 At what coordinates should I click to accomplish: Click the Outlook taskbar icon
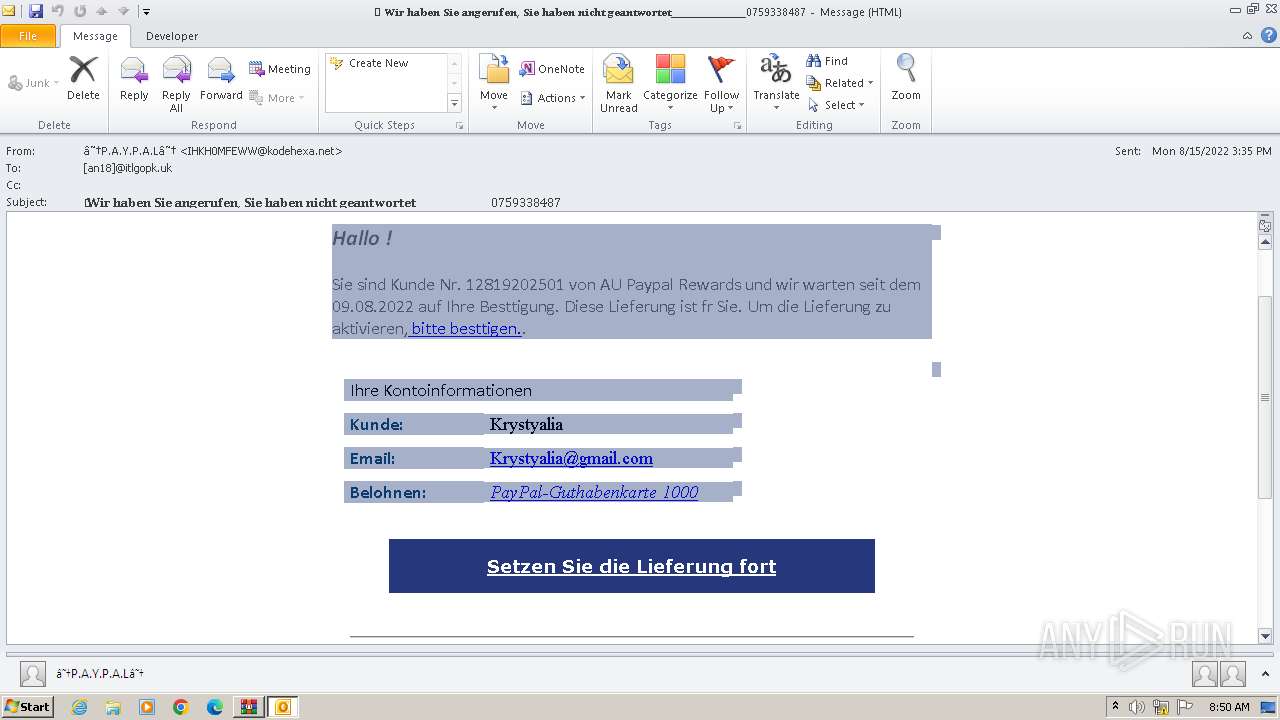click(x=283, y=707)
